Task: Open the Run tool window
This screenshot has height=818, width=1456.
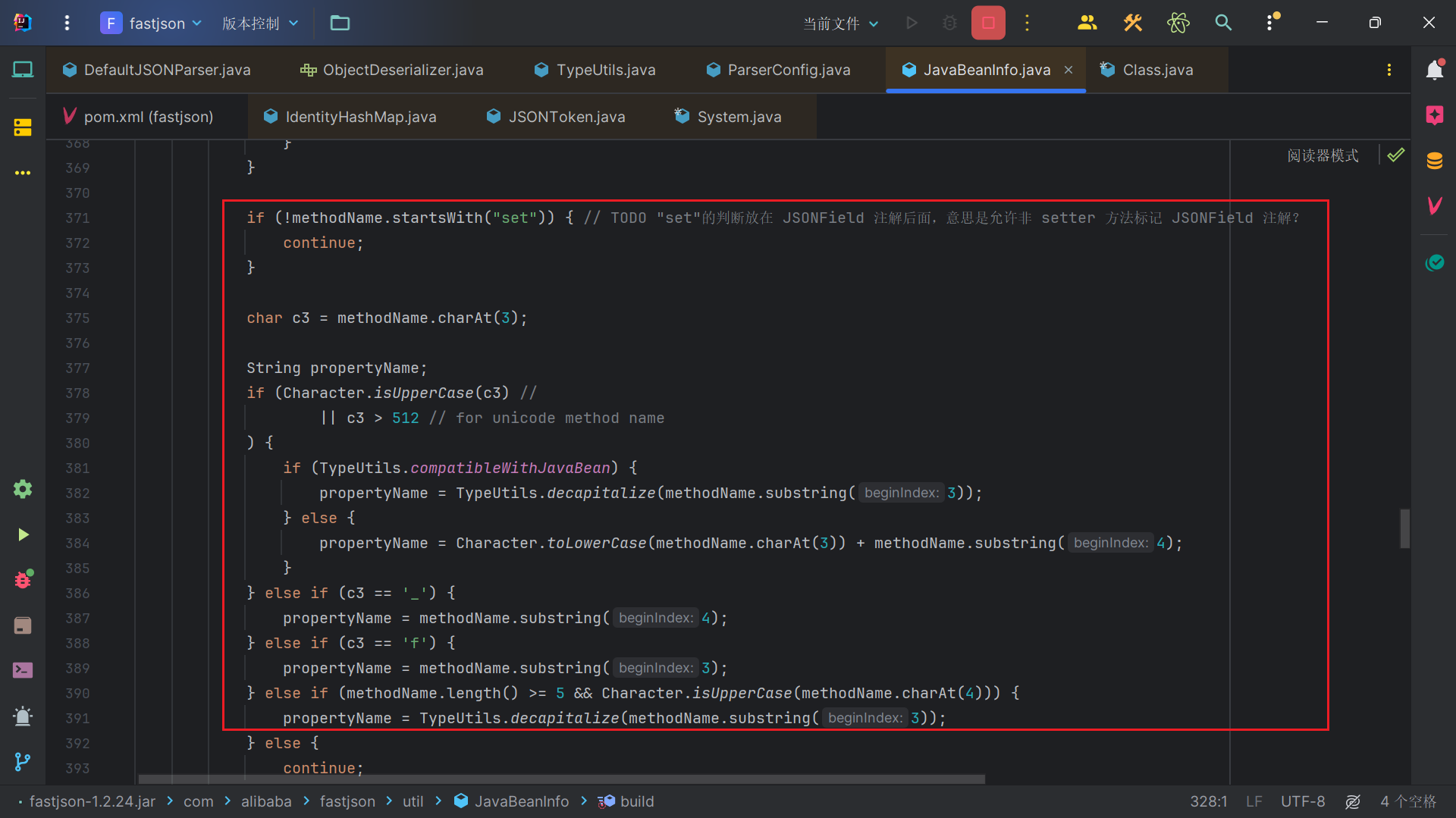Action: [23, 534]
